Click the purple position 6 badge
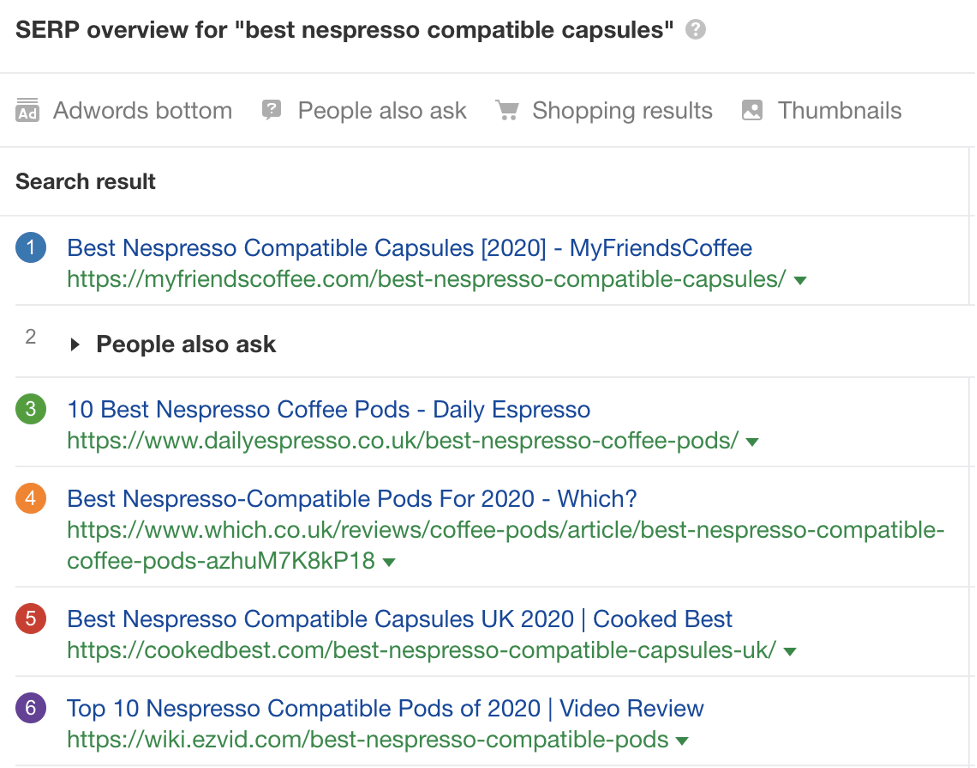 coord(31,709)
